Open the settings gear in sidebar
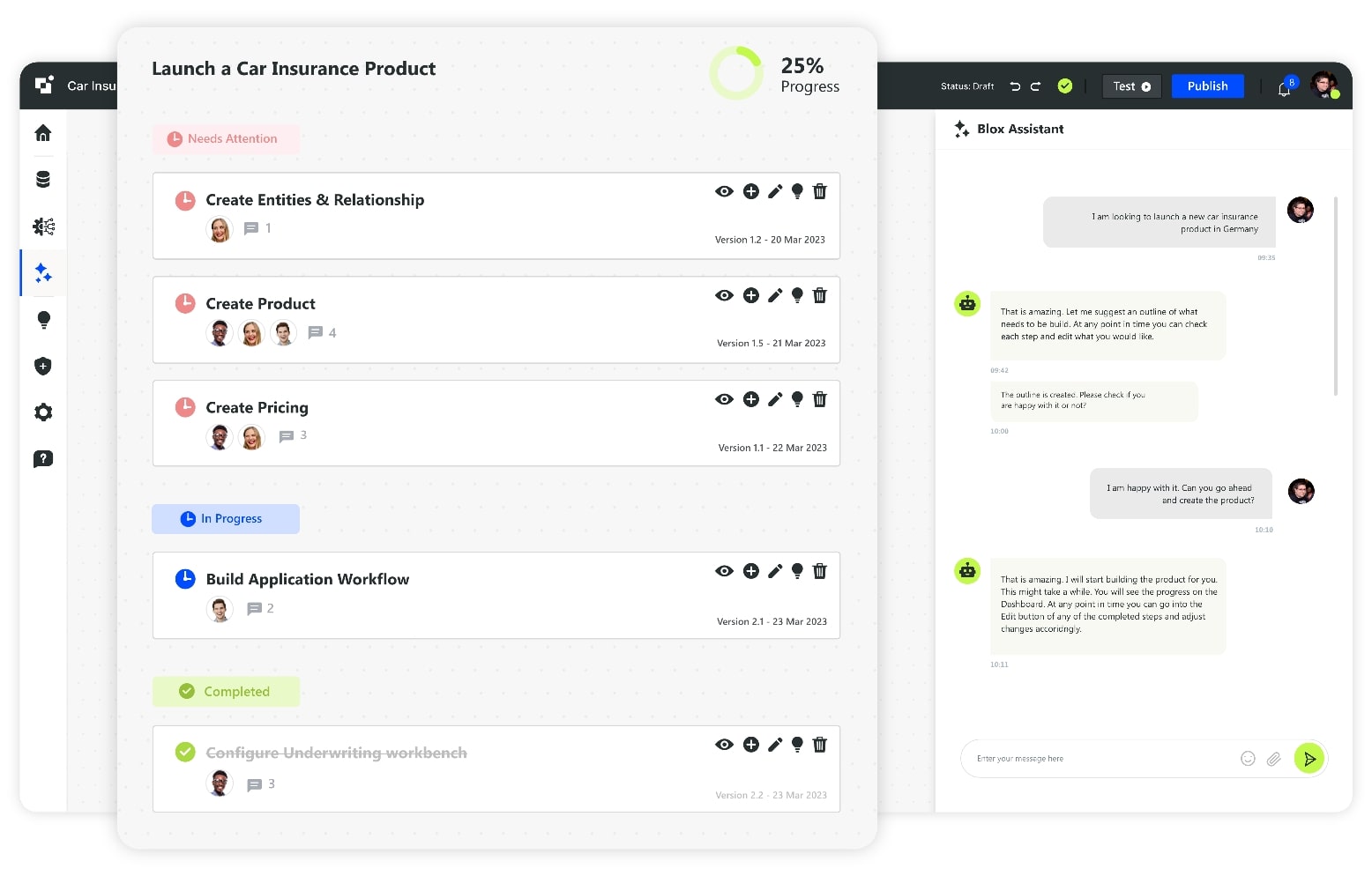 (42, 412)
